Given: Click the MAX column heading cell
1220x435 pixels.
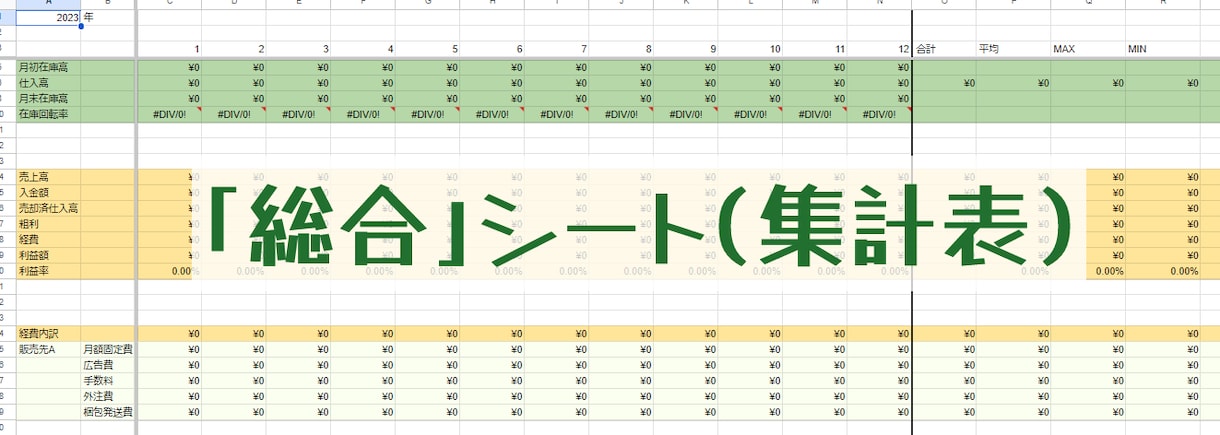Looking at the screenshot, I should (1088, 48).
